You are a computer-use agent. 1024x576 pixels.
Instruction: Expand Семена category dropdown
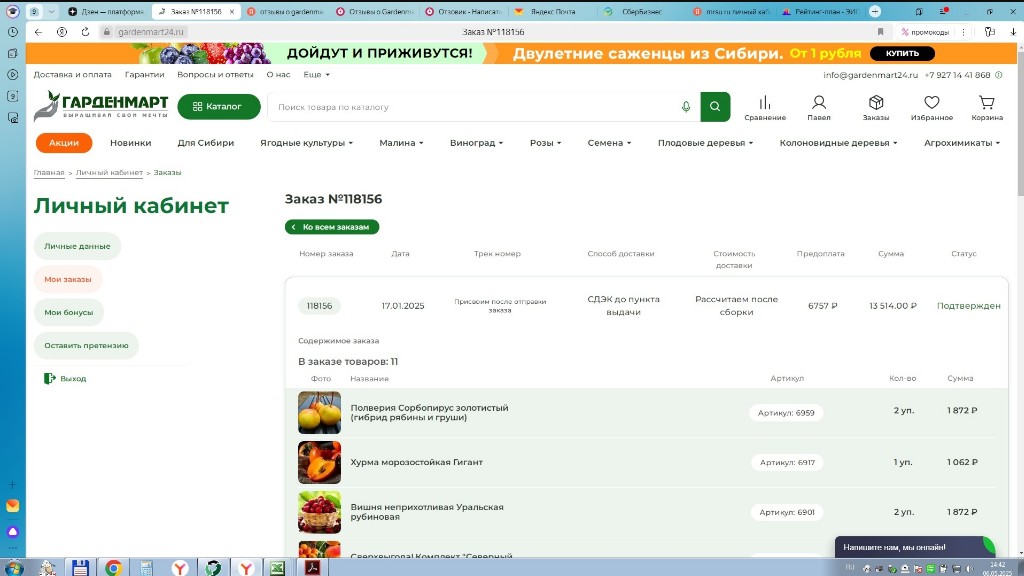point(609,142)
